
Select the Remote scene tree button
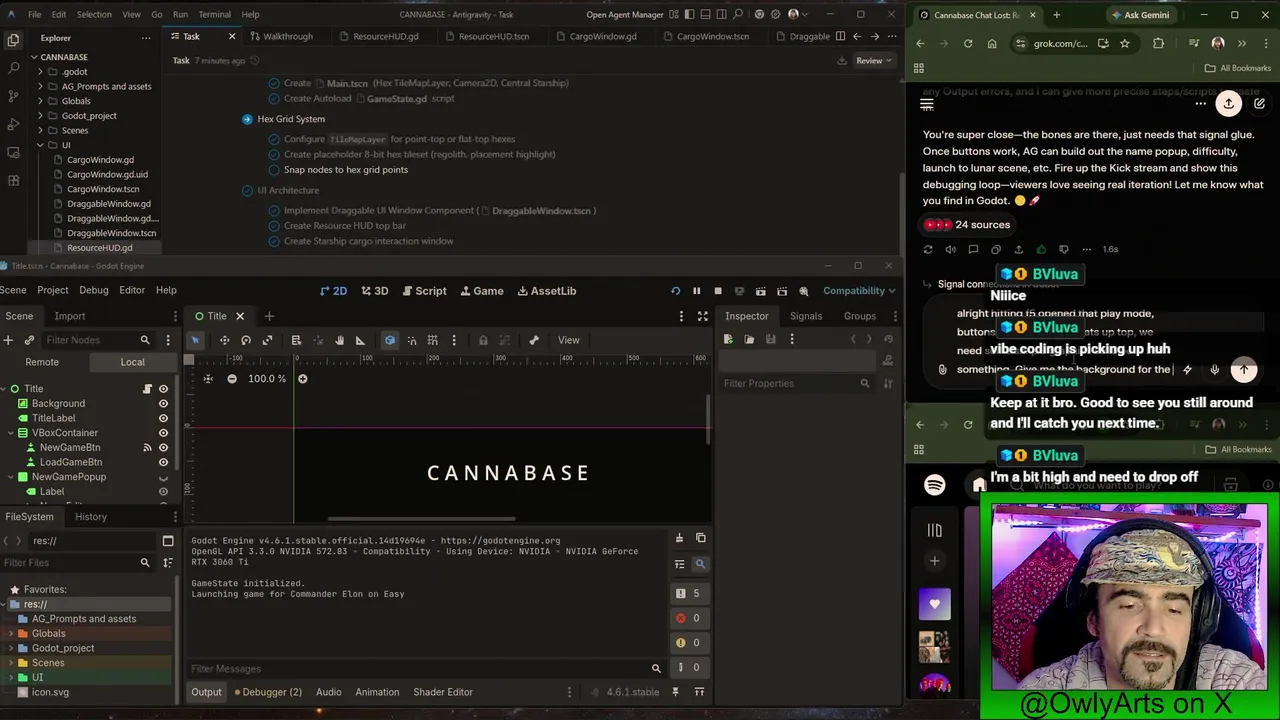pos(42,362)
